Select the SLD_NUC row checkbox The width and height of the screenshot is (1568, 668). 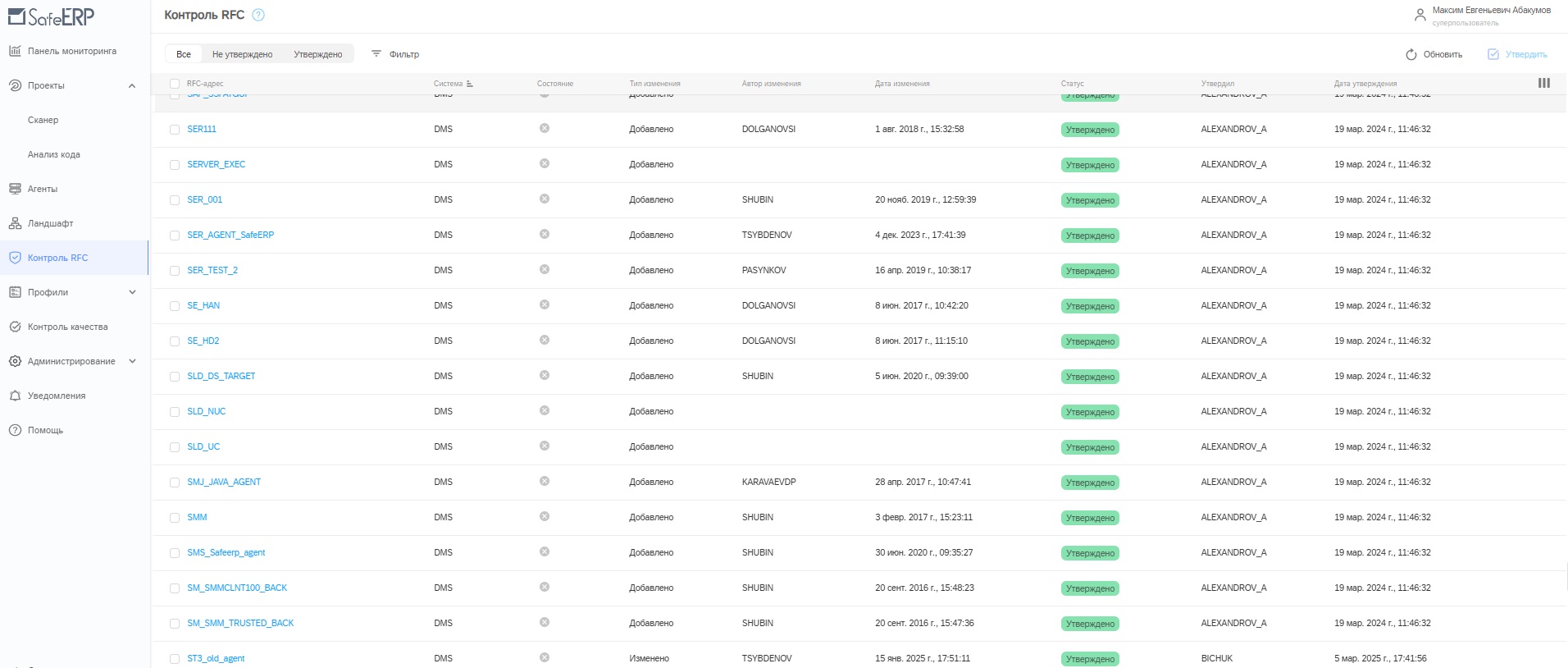[x=175, y=412]
